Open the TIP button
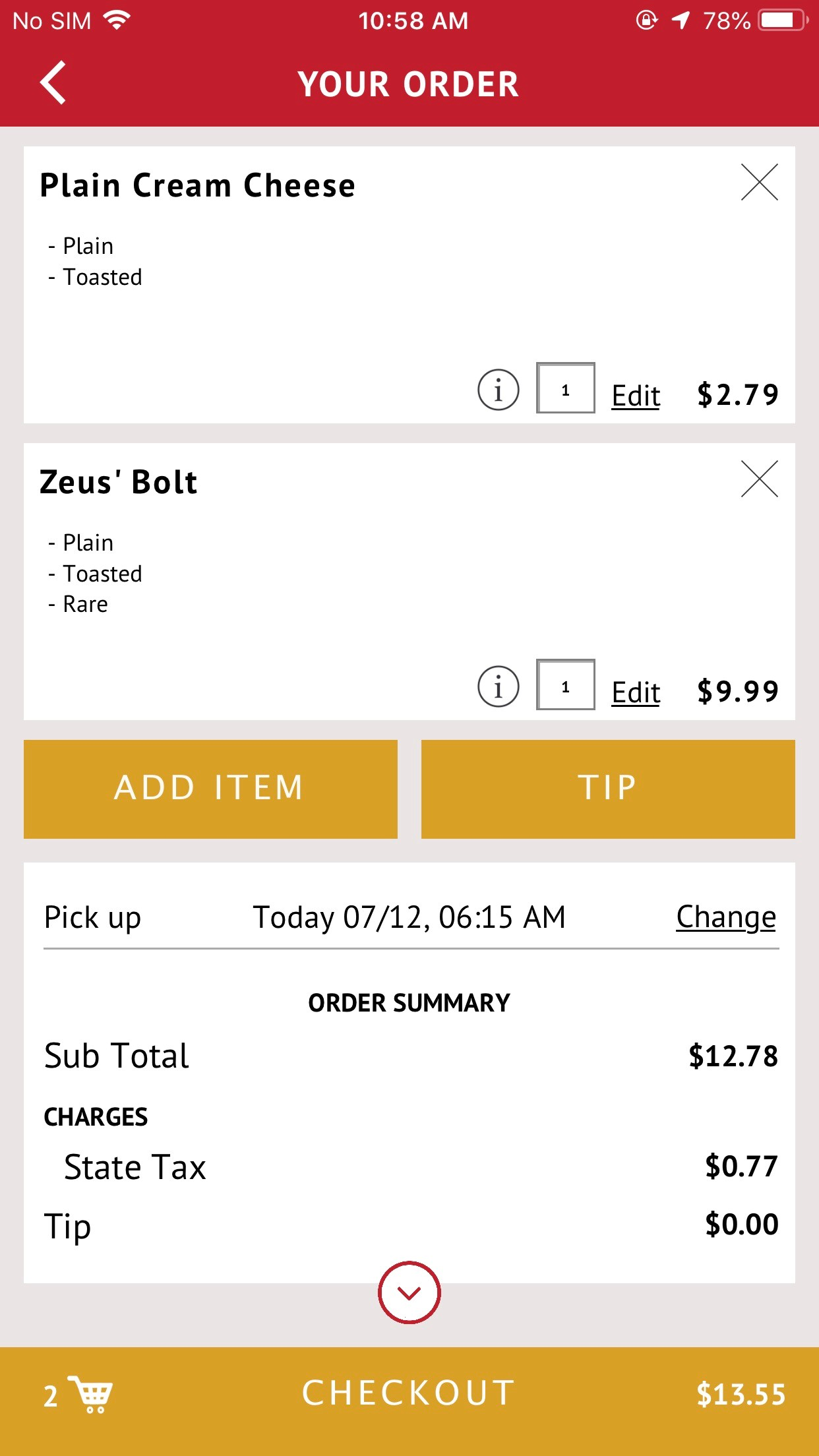This screenshot has width=819, height=1456. pyautogui.click(x=608, y=789)
